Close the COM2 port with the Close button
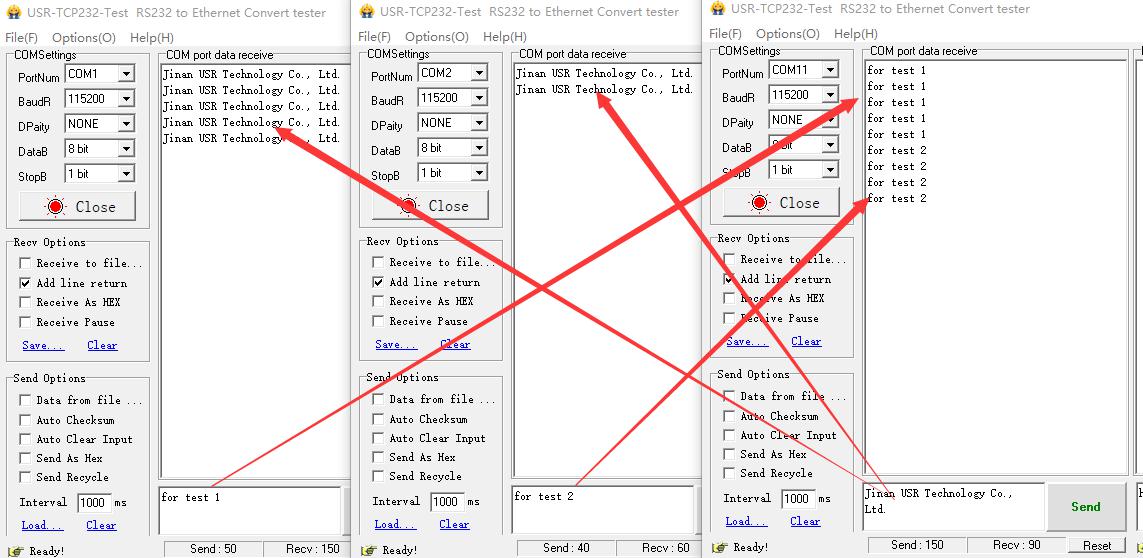The image size is (1143, 558). tap(430, 206)
